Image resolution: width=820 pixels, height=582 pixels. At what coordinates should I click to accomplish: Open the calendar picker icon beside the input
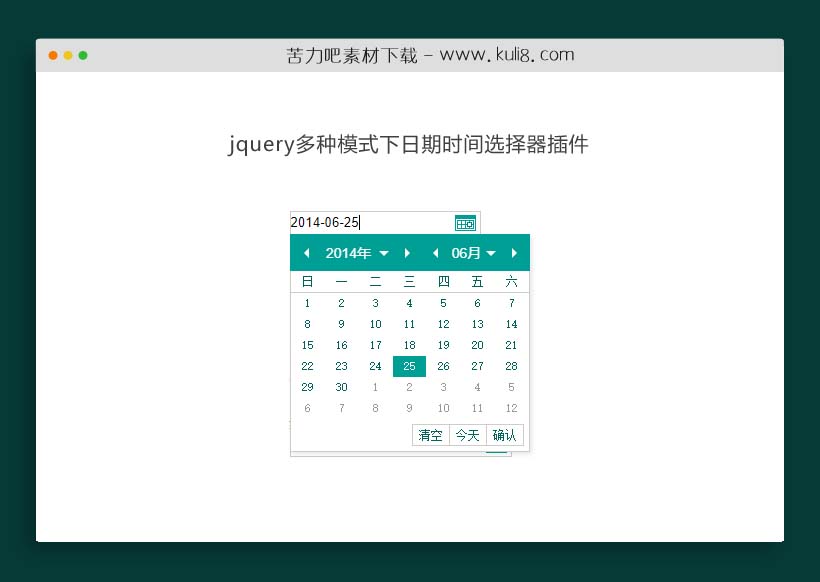(x=464, y=222)
